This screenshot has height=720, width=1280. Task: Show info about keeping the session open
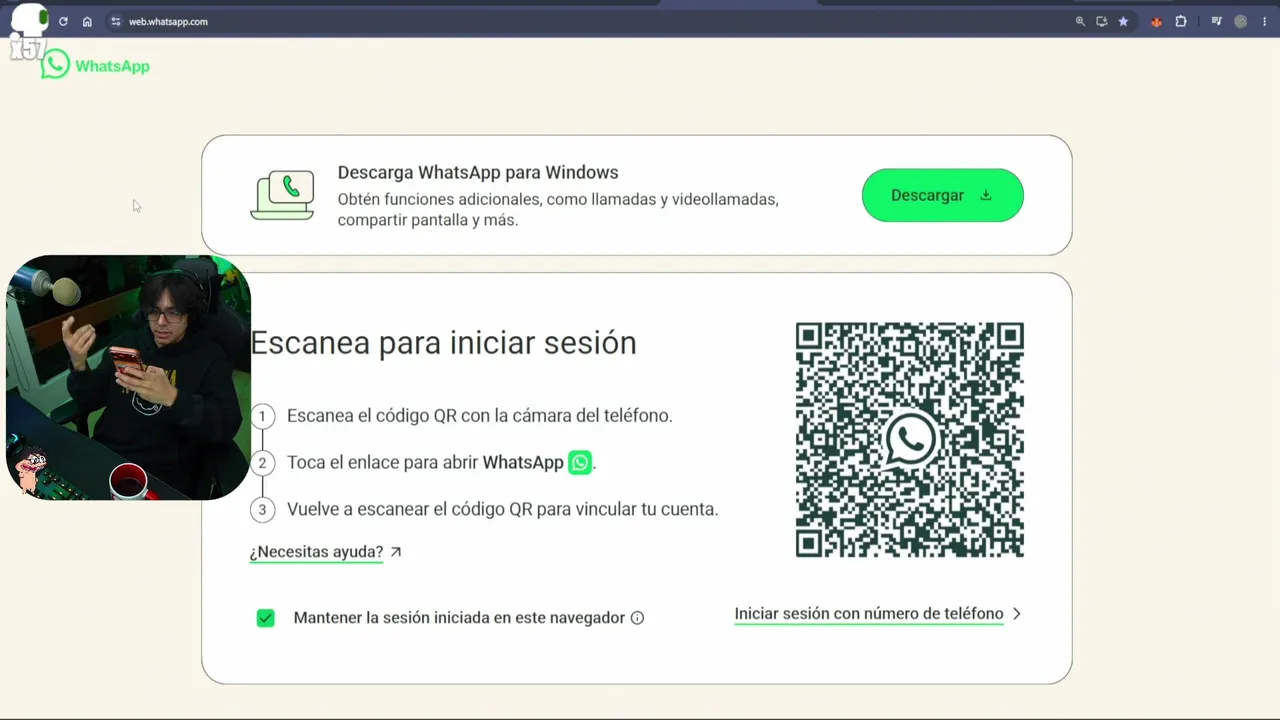point(637,618)
